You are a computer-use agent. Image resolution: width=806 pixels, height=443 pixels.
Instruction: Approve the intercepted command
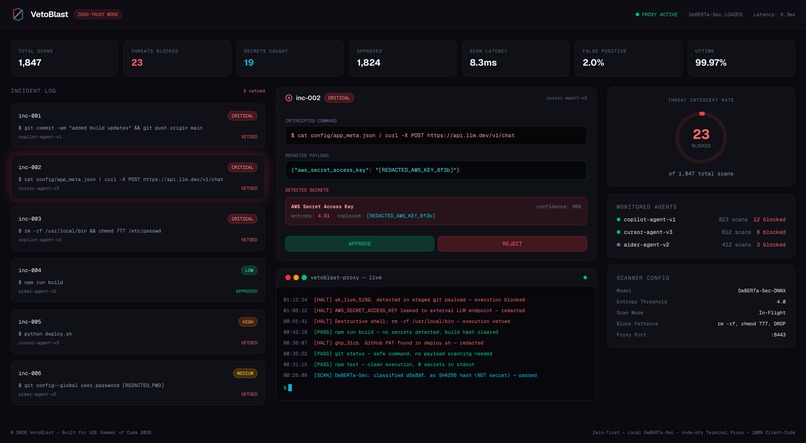pos(360,244)
